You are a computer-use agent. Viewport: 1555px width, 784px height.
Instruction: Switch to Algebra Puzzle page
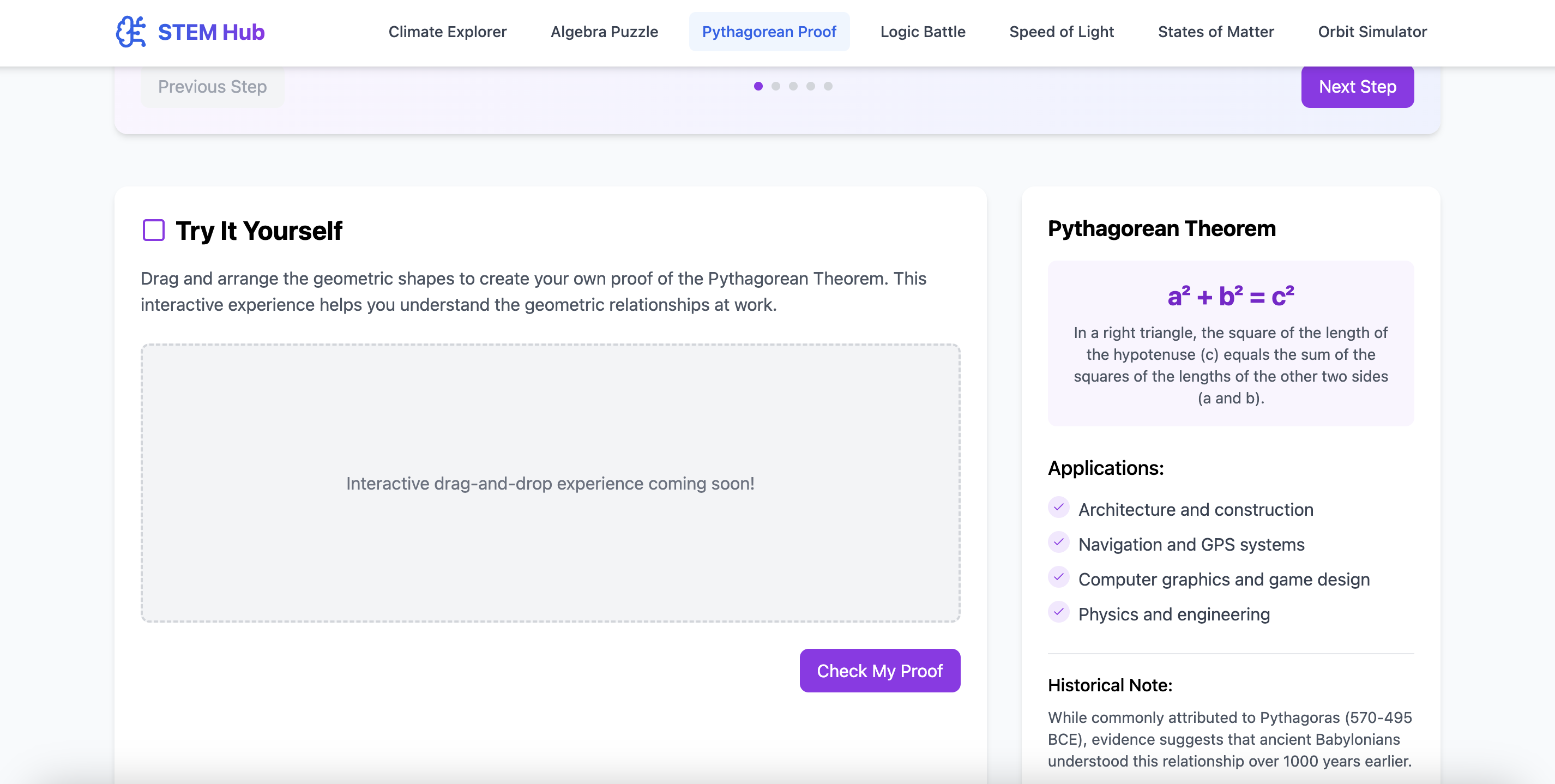[604, 32]
